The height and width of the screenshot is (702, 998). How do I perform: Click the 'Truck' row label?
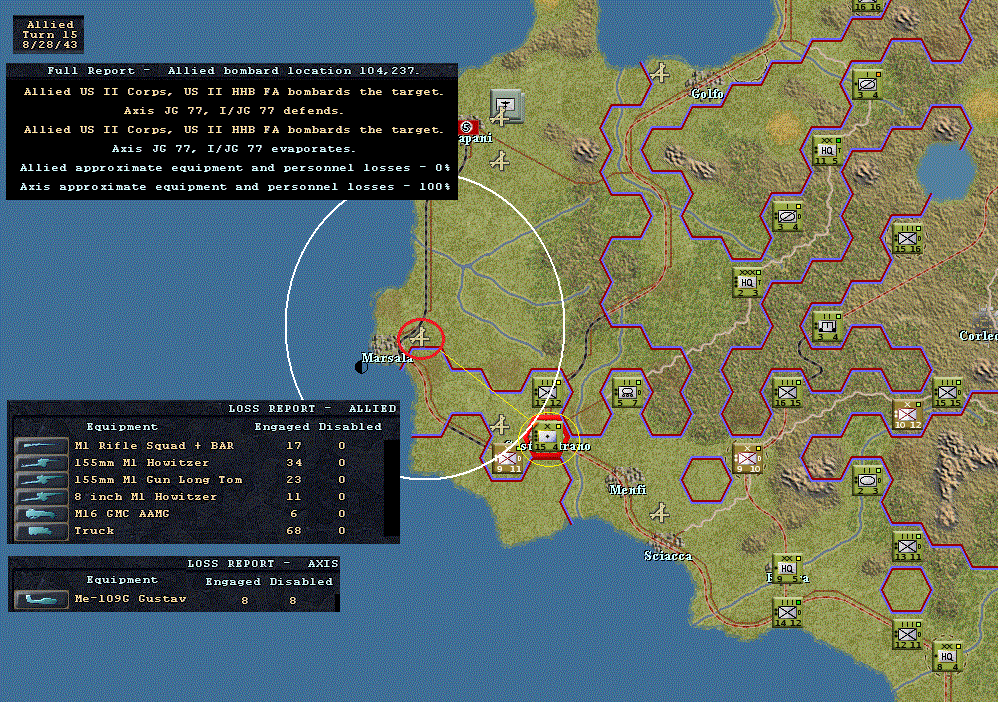click(94, 531)
